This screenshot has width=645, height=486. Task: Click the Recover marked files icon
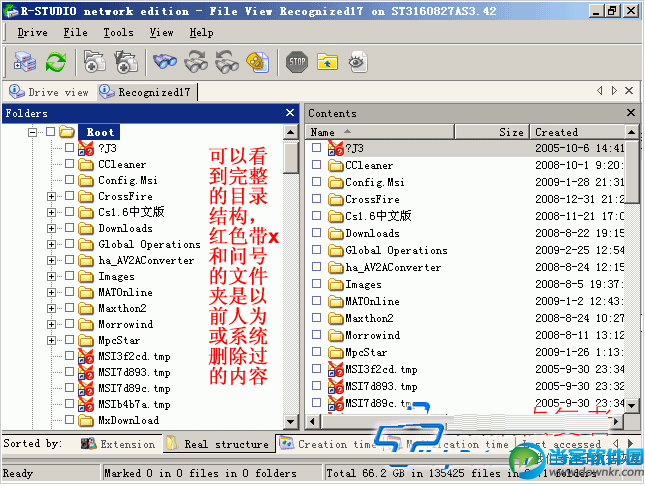(x=126, y=62)
